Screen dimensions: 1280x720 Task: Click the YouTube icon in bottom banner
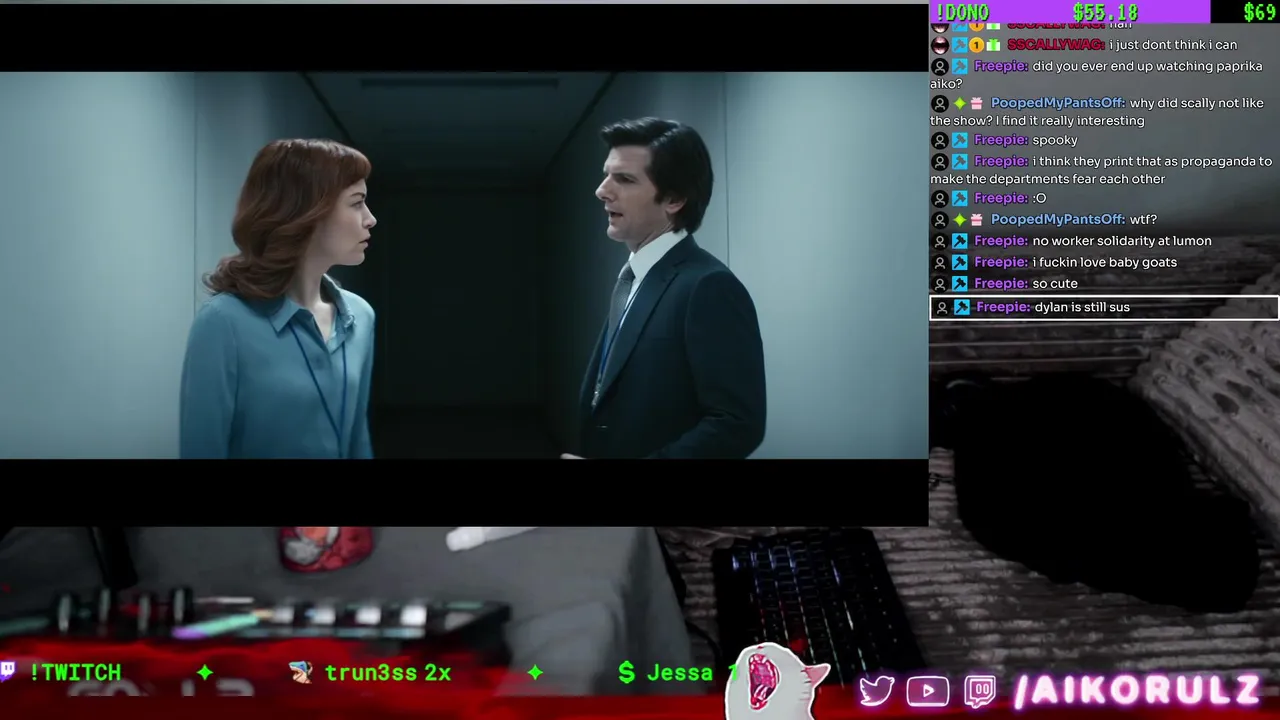pyautogui.click(x=928, y=691)
